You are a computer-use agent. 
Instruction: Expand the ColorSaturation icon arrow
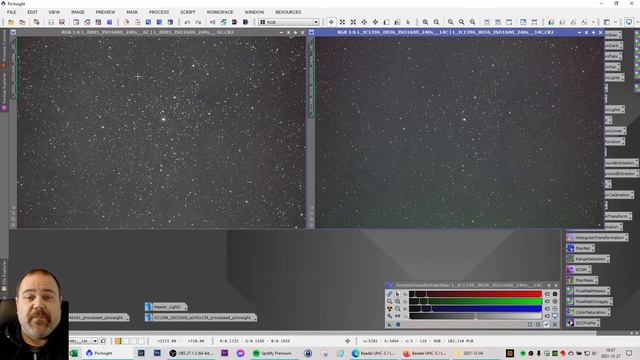click(x=608, y=312)
